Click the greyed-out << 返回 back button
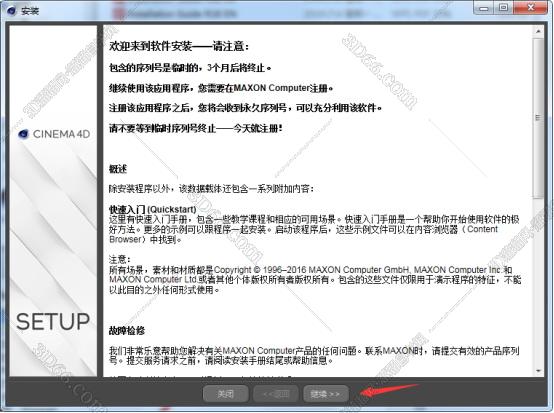 tap(276, 393)
